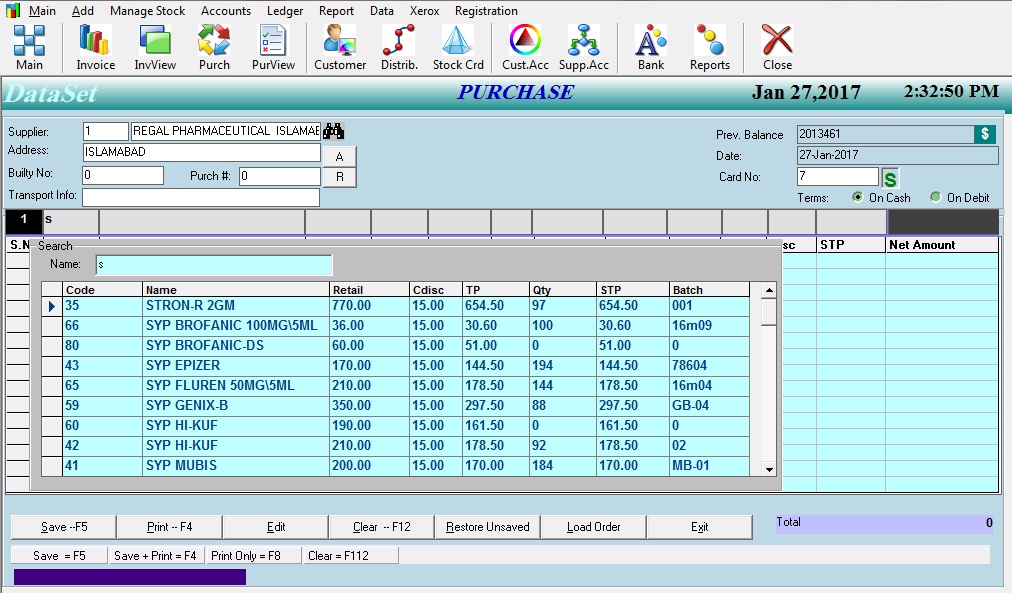Click the A button beside Address
Screen dimensions: 1012x593
(339, 157)
